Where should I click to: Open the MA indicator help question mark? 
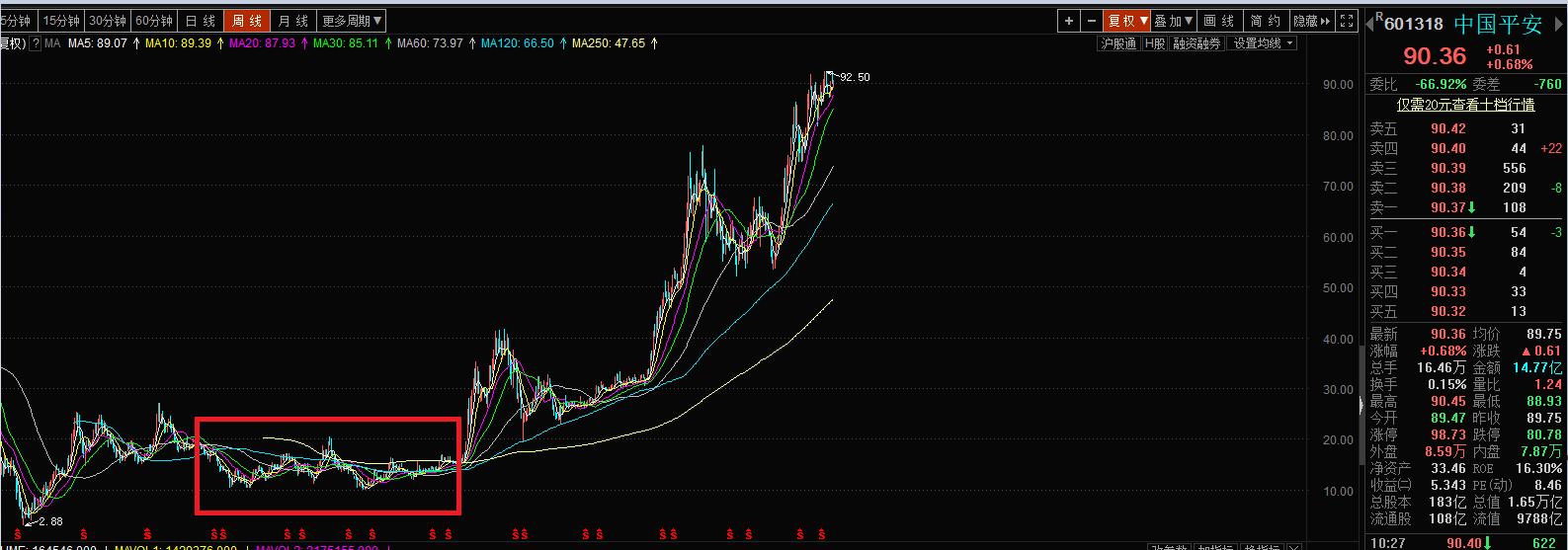pos(36,43)
